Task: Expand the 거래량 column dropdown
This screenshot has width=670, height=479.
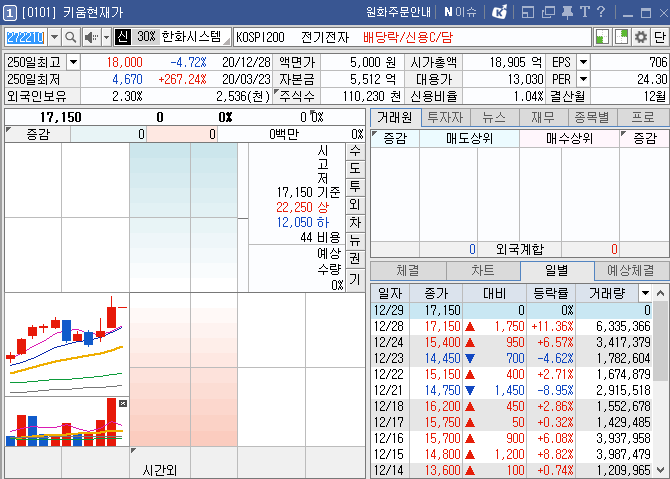Action: tap(645, 293)
